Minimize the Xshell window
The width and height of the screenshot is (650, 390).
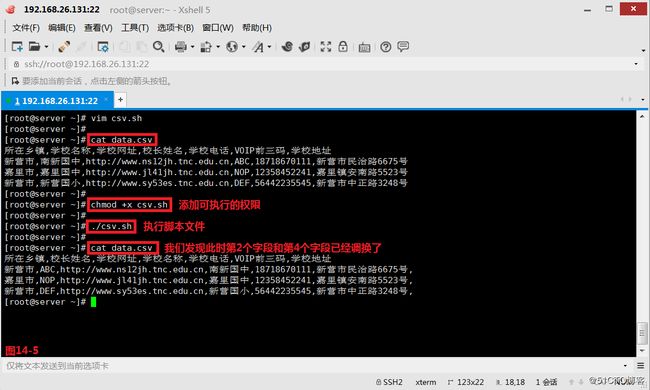[587, 9]
